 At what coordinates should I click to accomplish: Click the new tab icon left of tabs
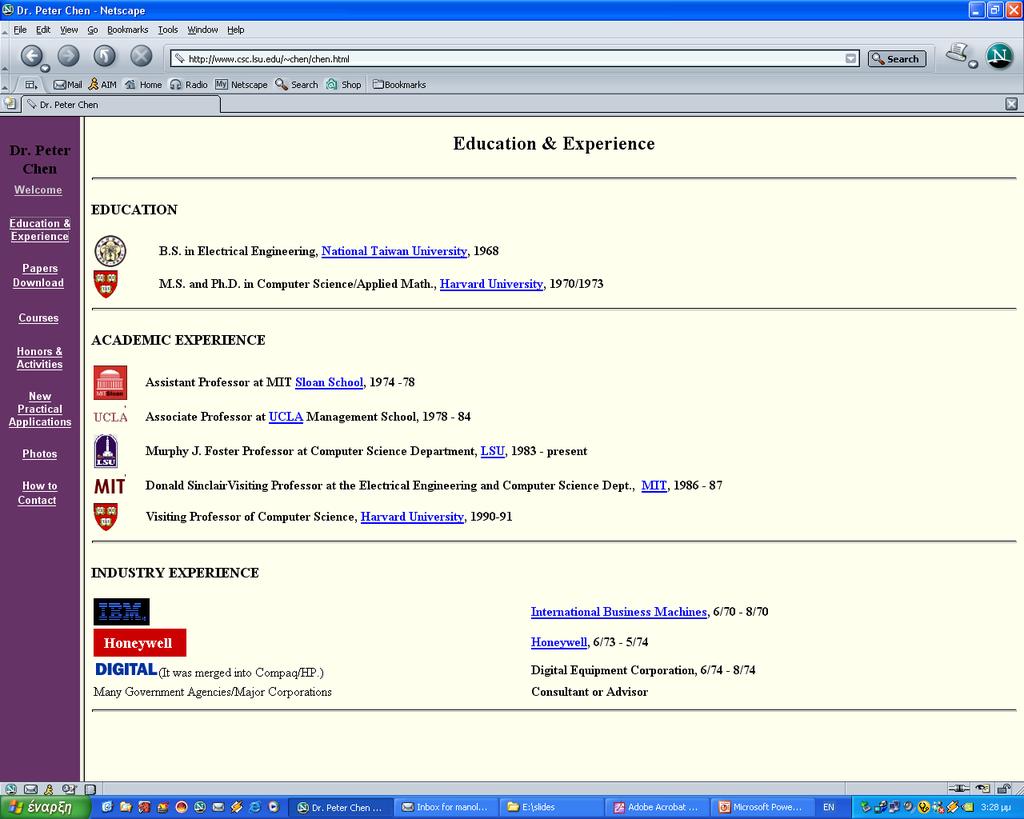[10, 103]
